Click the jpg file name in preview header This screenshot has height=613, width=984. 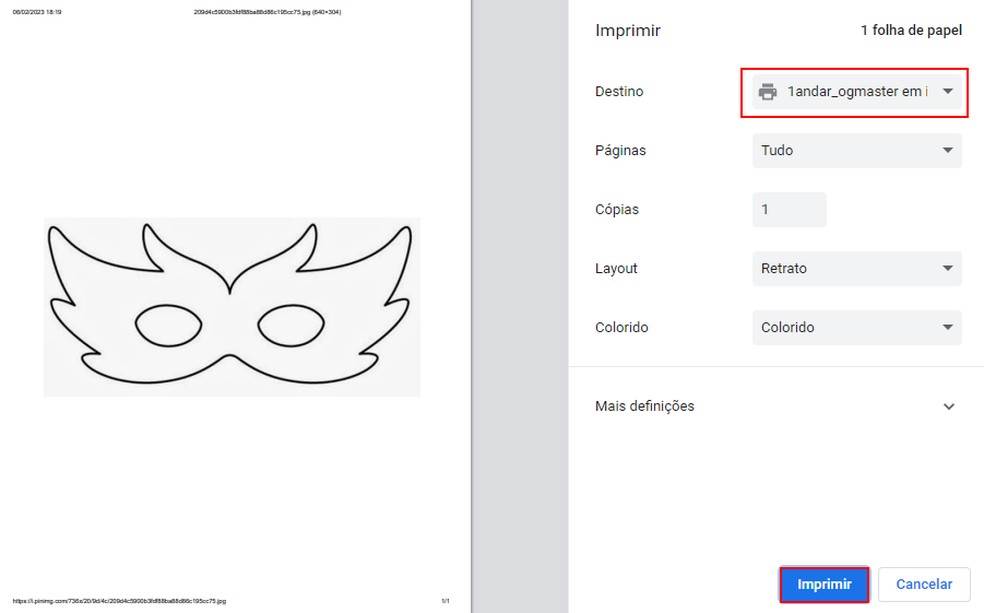coord(267,12)
